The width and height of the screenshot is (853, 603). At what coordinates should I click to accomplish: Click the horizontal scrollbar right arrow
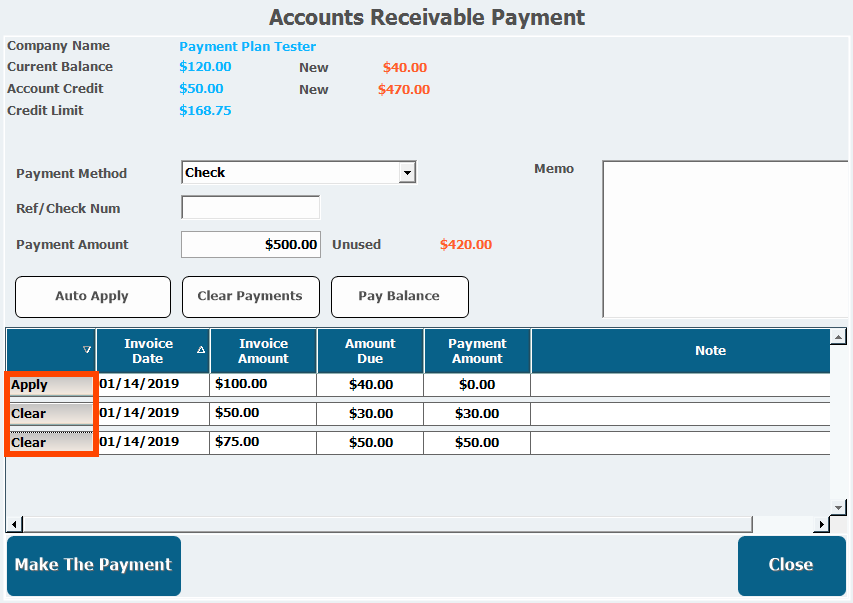click(823, 524)
